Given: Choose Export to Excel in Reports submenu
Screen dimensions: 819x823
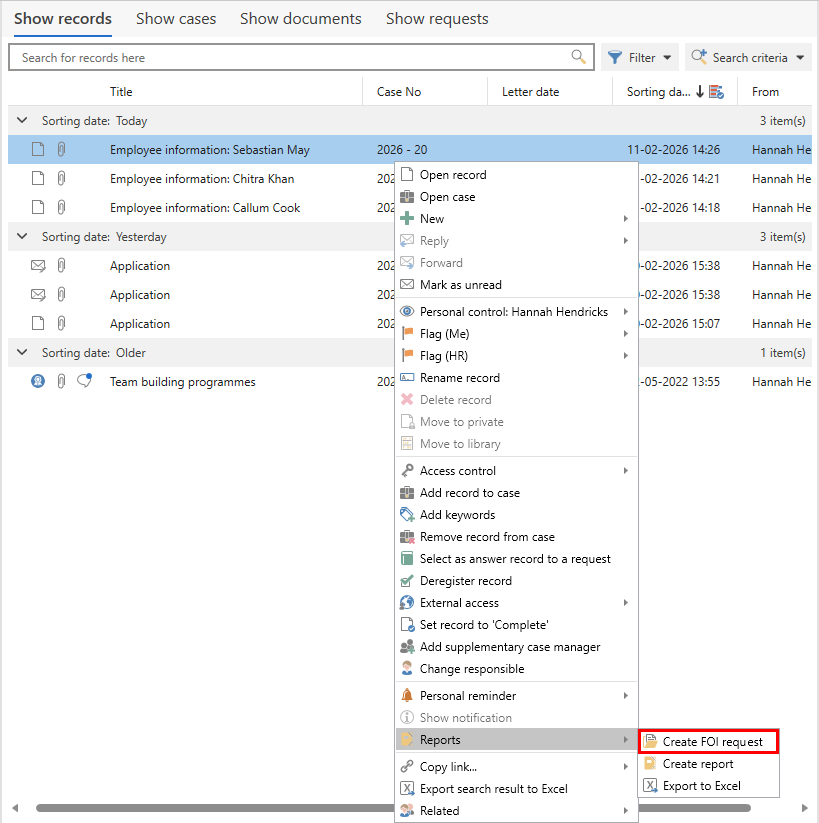Looking at the screenshot, I should 709,786.
